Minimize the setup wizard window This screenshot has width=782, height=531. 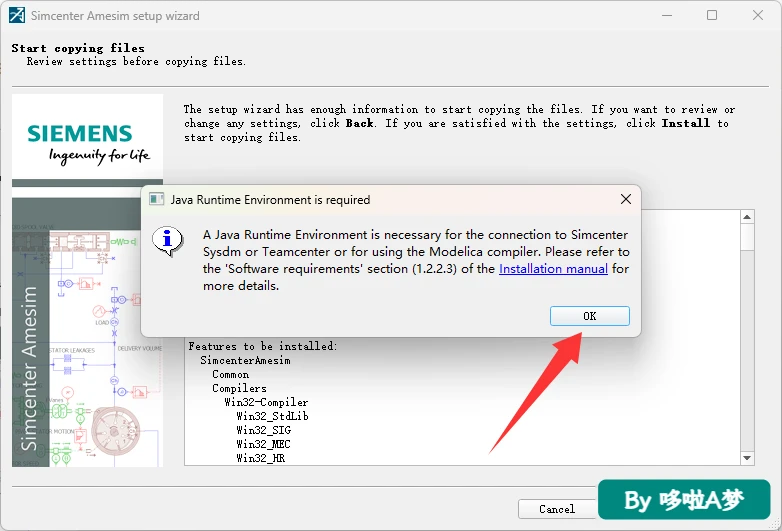coord(667,15)
